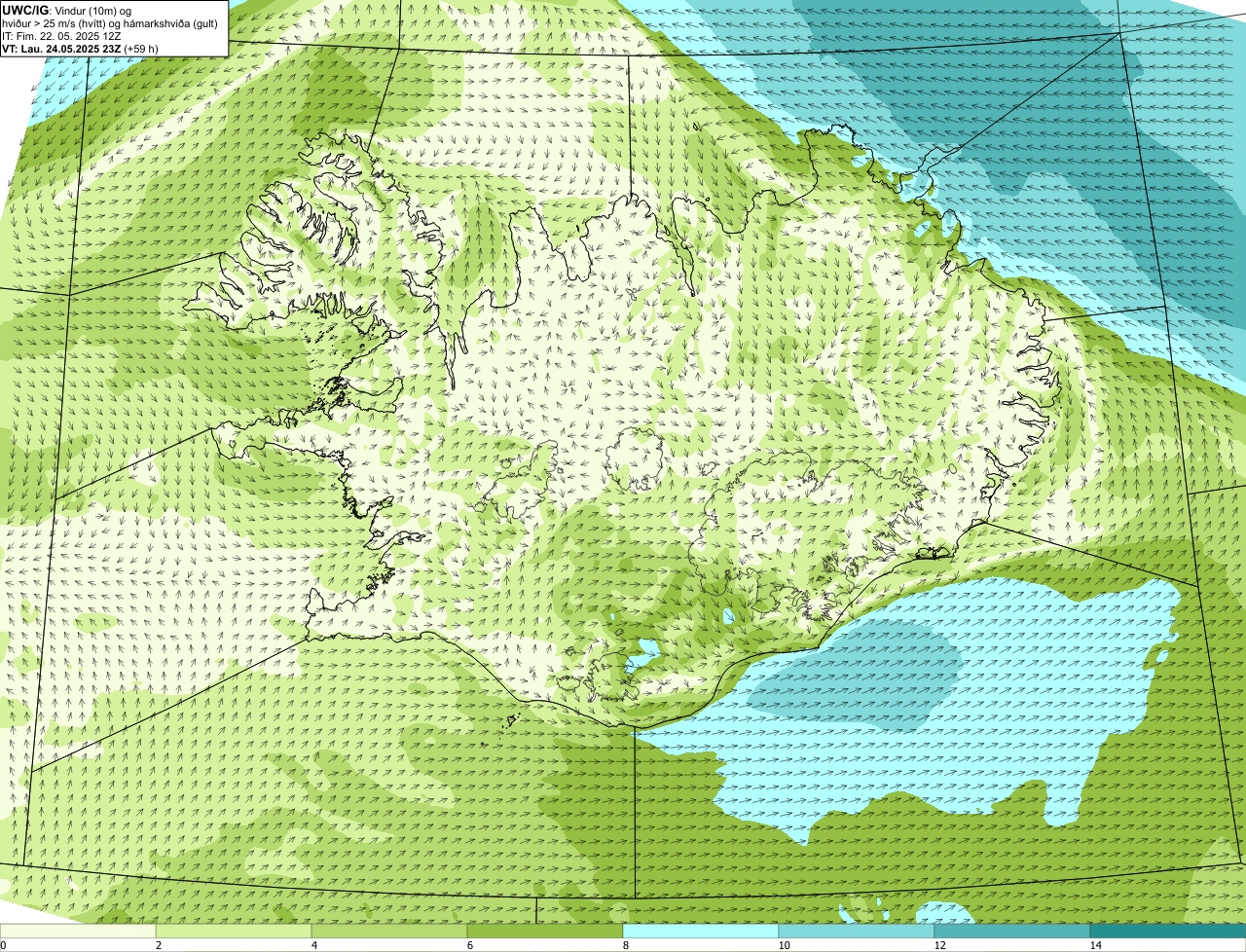This screenshot has width=1246, height=952.
Task: Click the '8' label on the color scale
Action: click(x=625, y=945)
